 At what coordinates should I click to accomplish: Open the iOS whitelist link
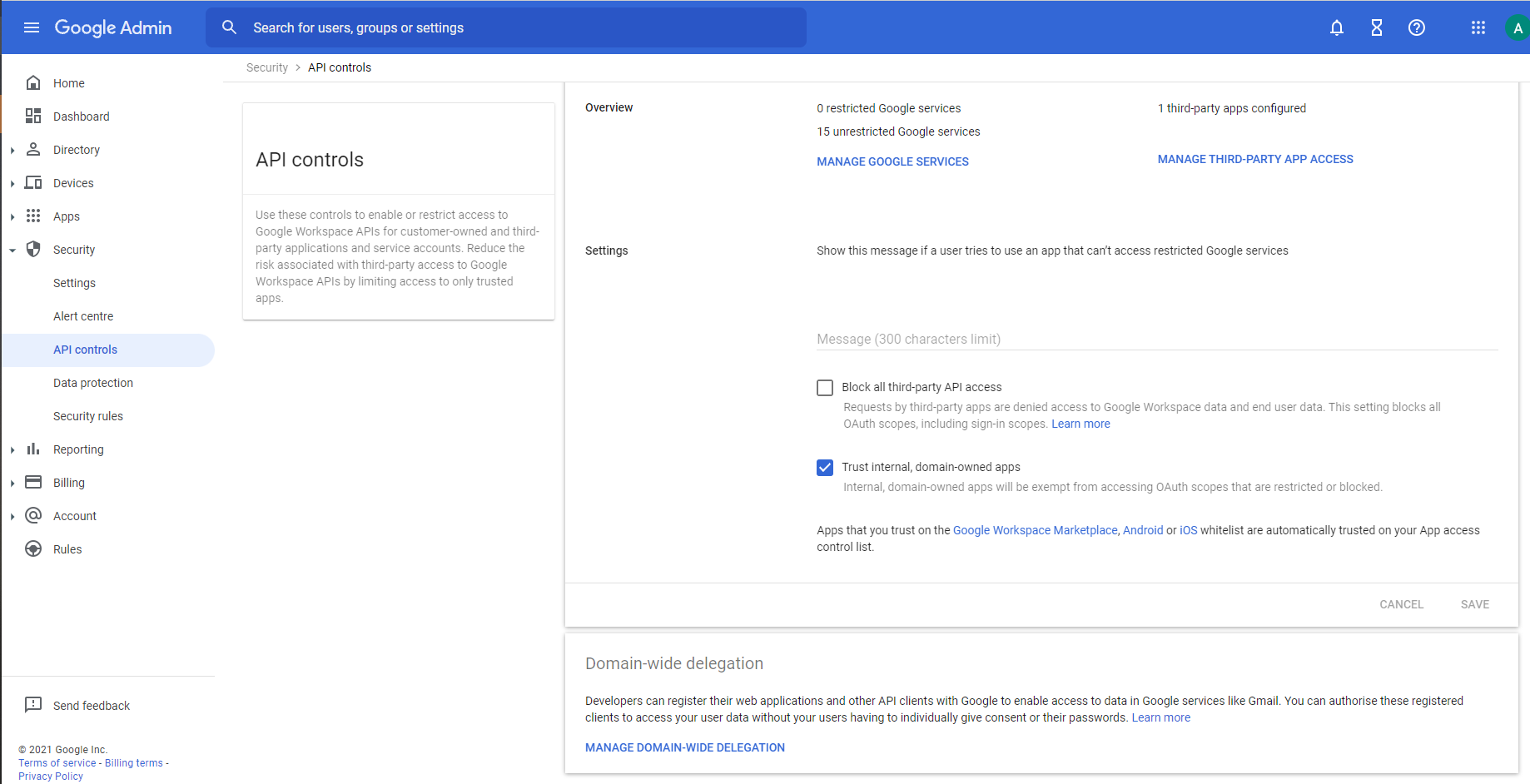point(1189,530)
